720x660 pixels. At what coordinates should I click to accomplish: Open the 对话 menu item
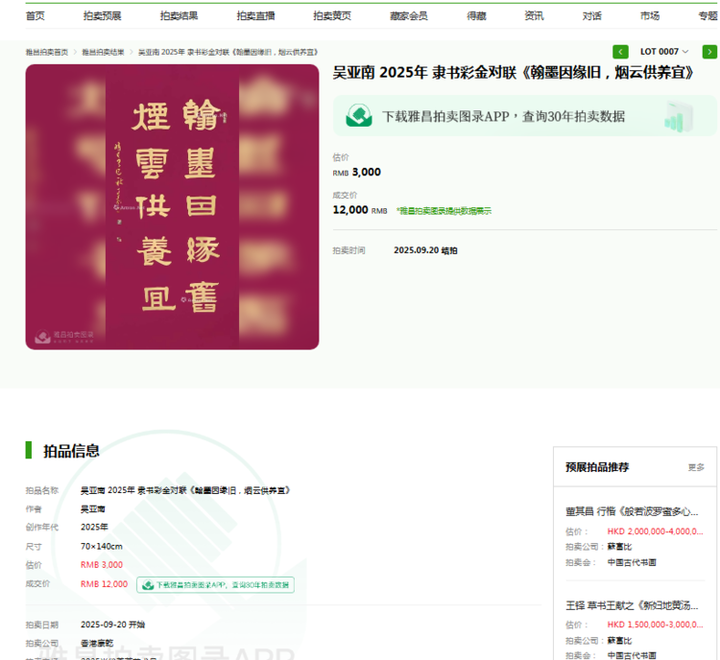(592, 16)
